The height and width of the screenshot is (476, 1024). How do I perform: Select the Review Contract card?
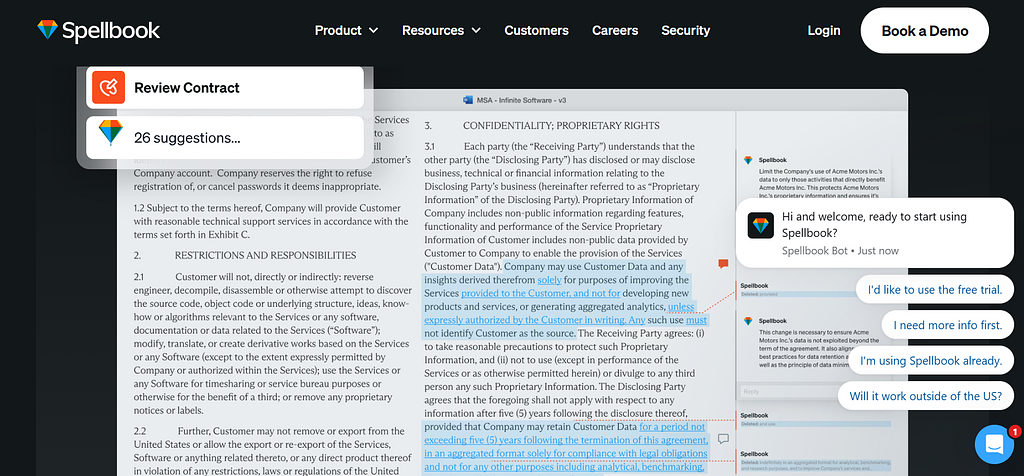pos(225,87)
